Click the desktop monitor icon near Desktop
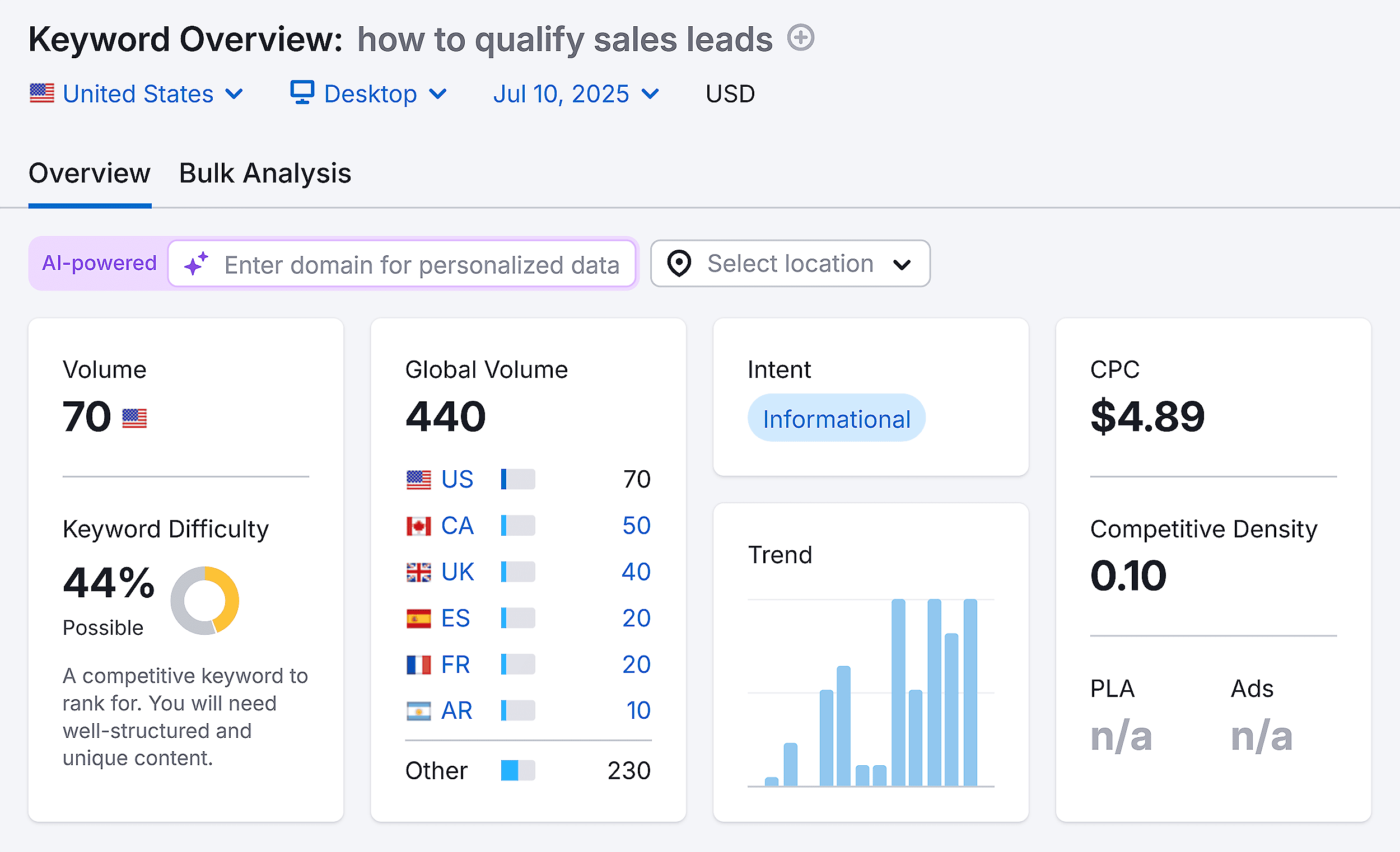This screenshot has width=1400, height=852. 301,92
